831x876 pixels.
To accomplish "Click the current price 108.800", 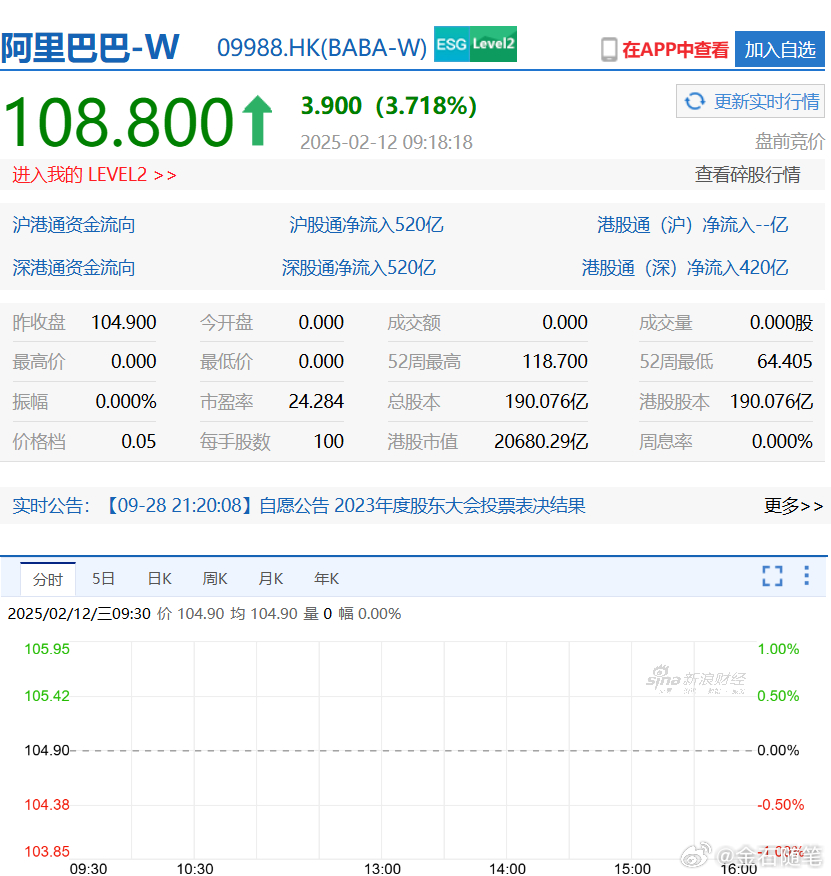I will pos(118,122).
